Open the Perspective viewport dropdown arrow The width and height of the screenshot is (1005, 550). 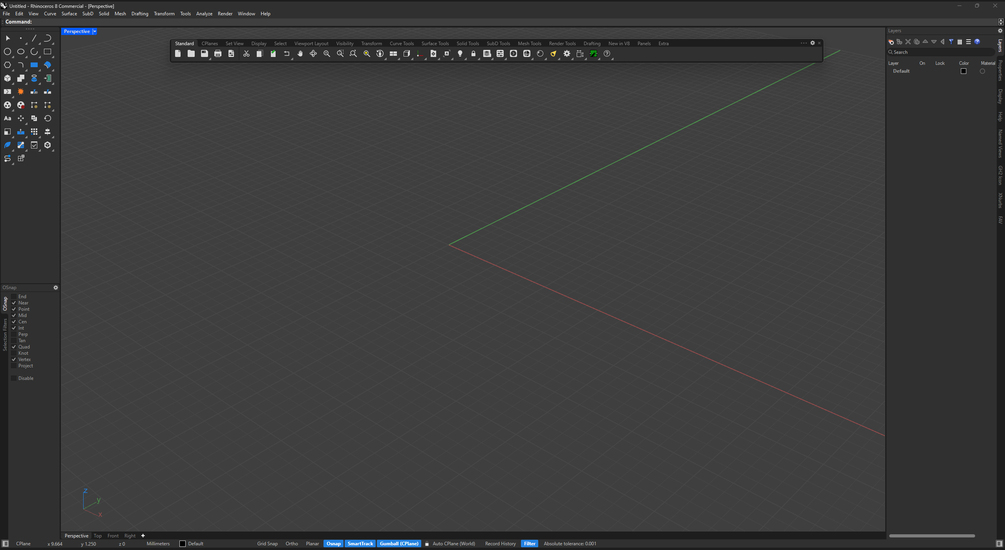94,31
